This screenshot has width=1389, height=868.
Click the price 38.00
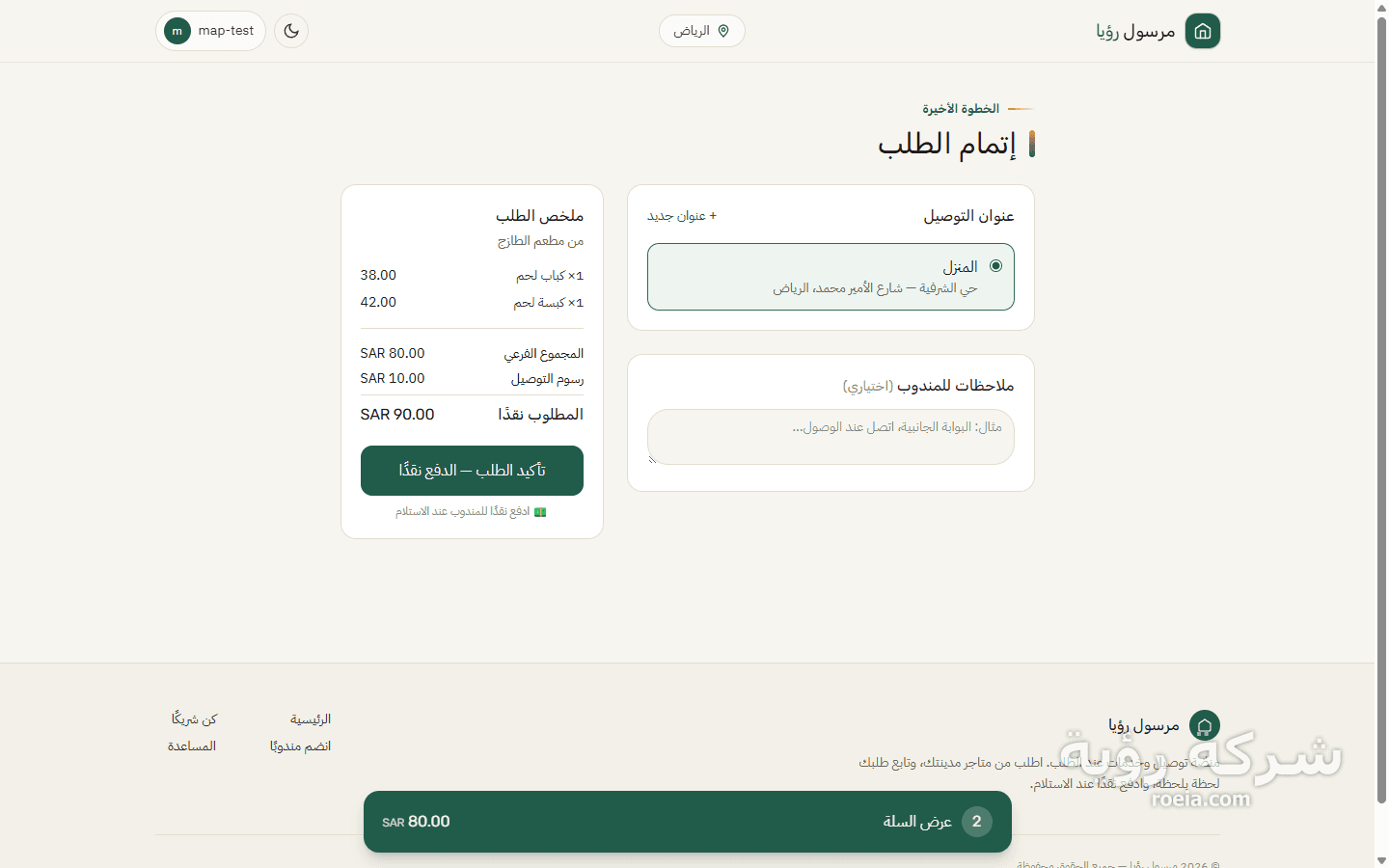[378, 276]
